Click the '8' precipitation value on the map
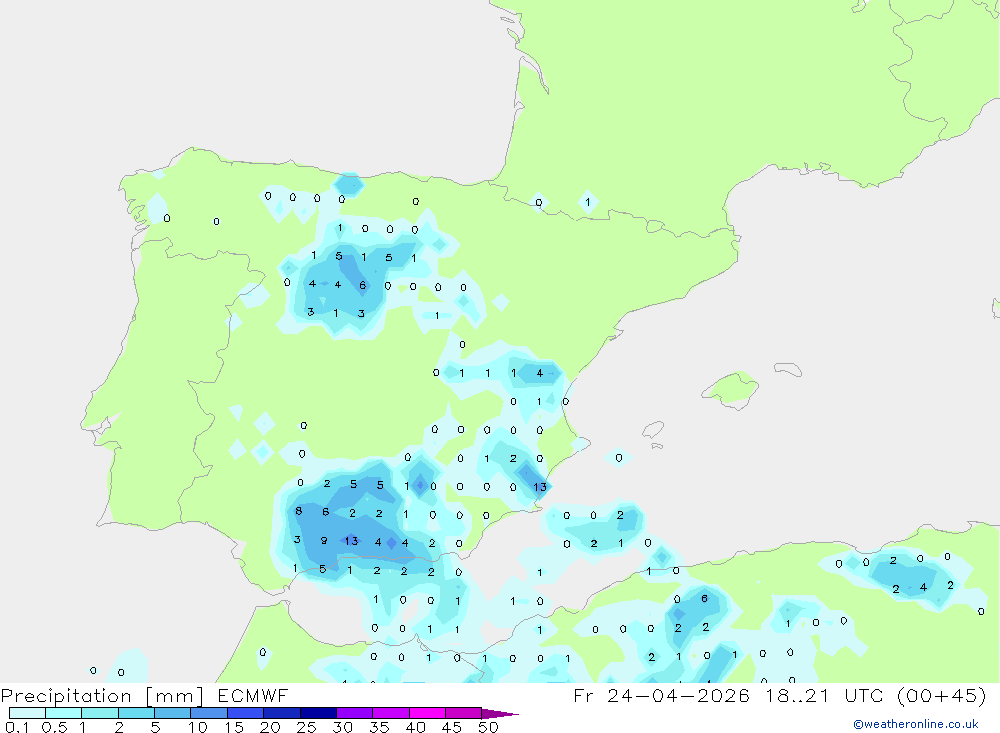1000x733 pixels. tap(298, 511)
